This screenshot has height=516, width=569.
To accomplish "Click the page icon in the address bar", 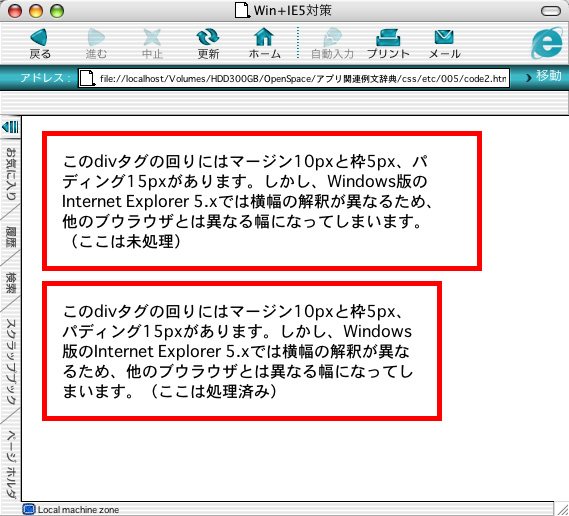I will coord(87,78).
